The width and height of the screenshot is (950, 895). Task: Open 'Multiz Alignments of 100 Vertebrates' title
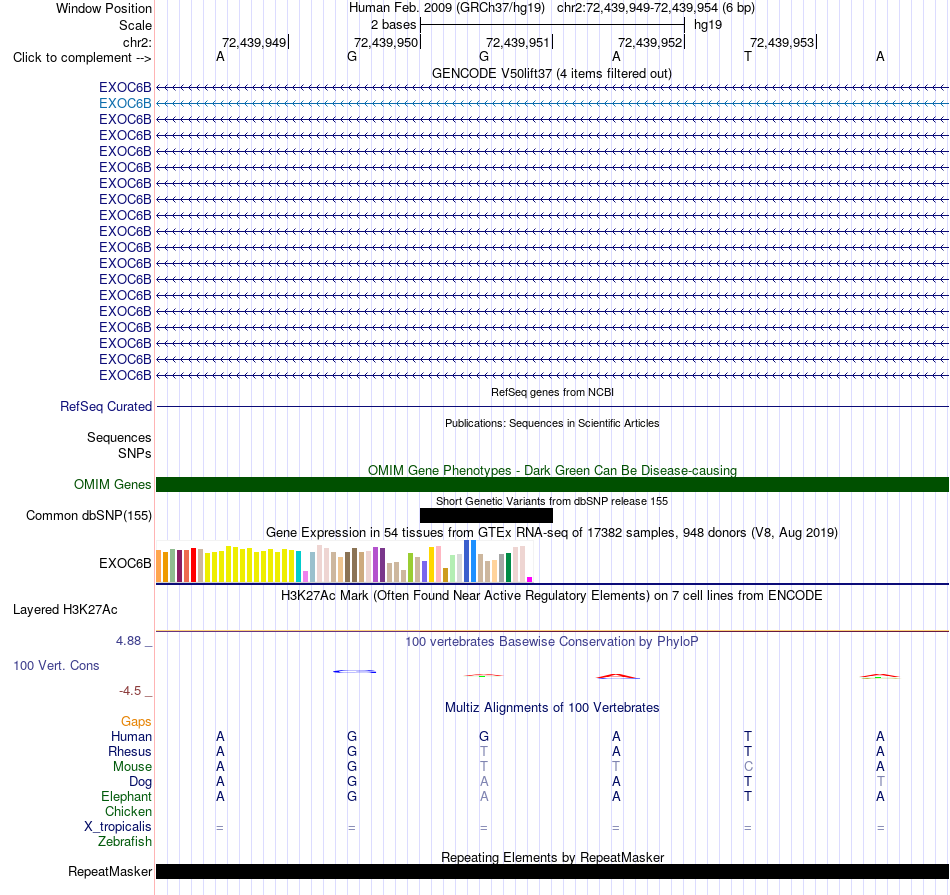[552, 707]
